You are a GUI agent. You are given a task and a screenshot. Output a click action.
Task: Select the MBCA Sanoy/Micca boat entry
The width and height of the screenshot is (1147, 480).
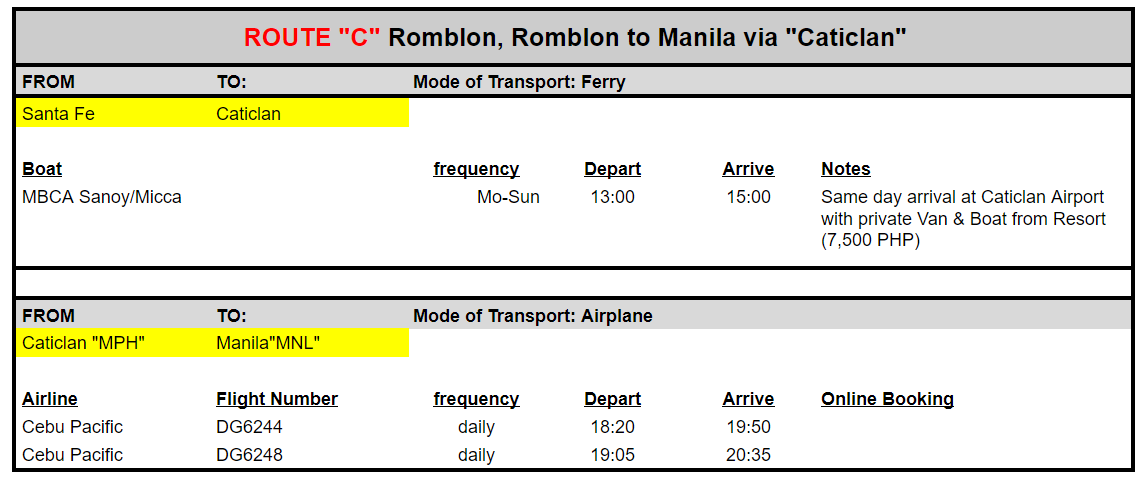tap(102, 197)
